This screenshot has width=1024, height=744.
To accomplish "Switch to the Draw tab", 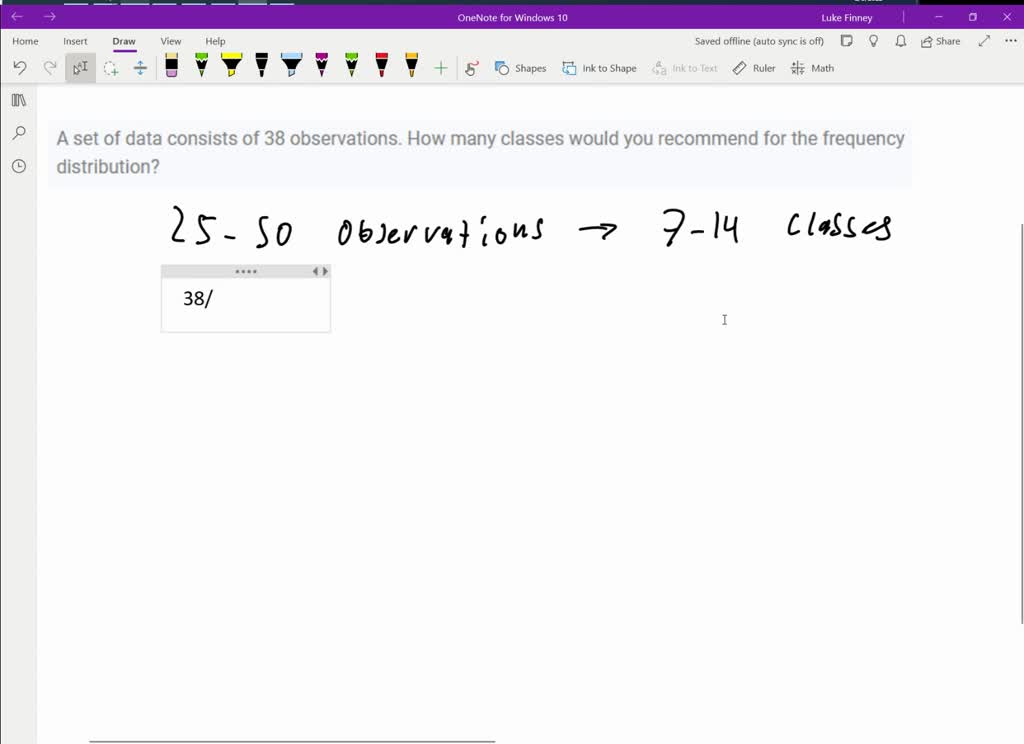I will (x=124, y=41).
